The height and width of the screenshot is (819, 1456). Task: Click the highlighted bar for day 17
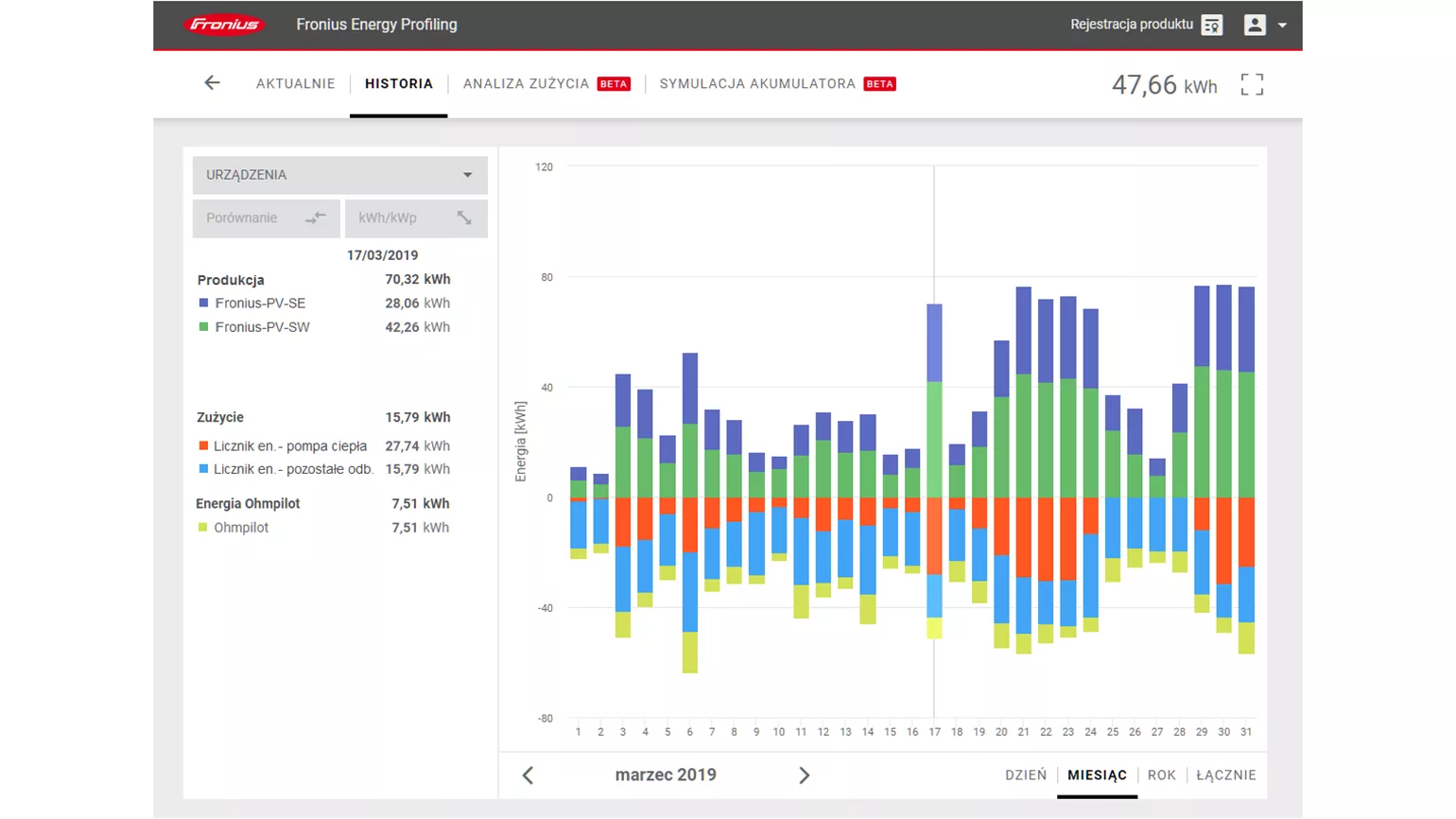coord(934,471)
